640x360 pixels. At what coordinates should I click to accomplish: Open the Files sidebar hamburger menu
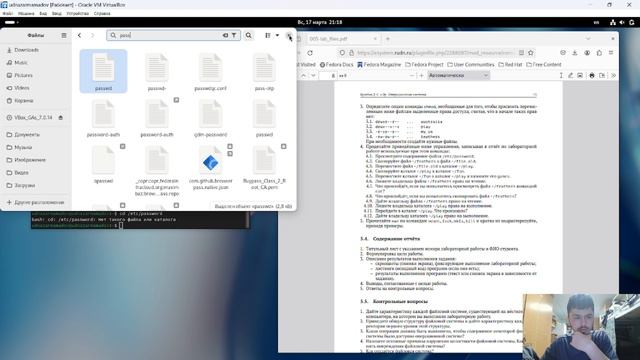click(x=64, y=36)
